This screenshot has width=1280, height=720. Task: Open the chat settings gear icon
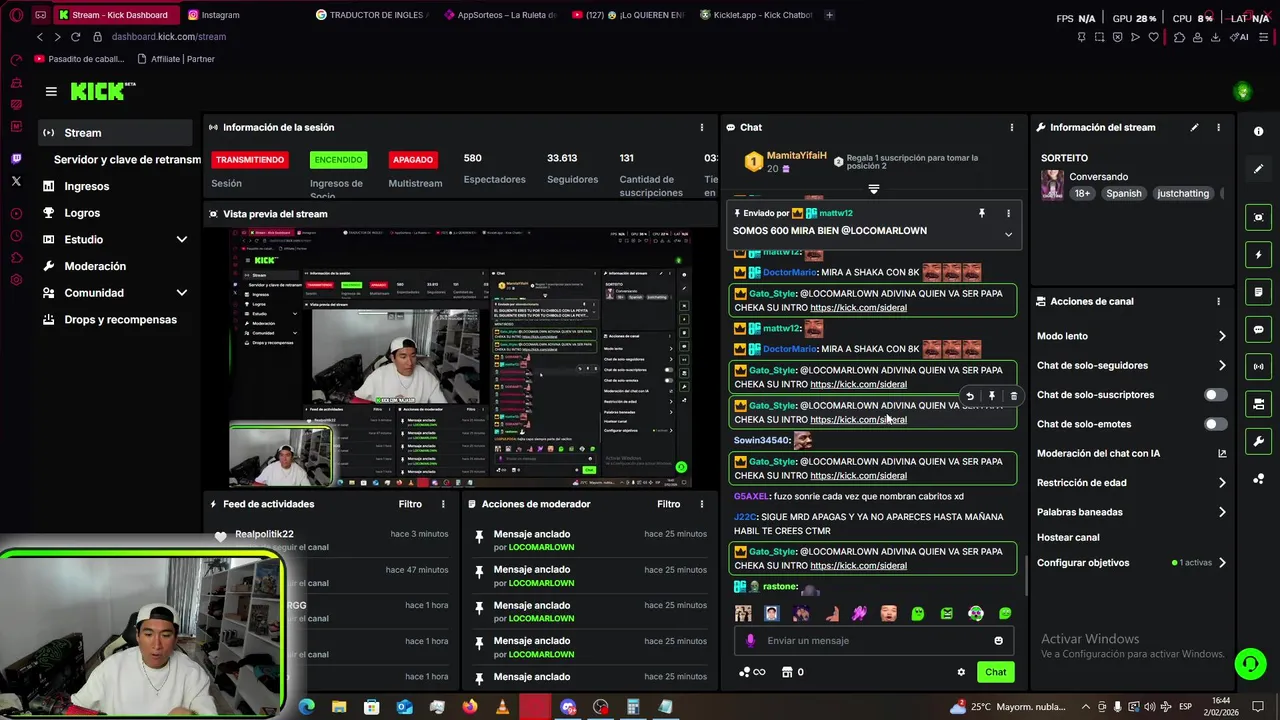(x=961, y=672)
